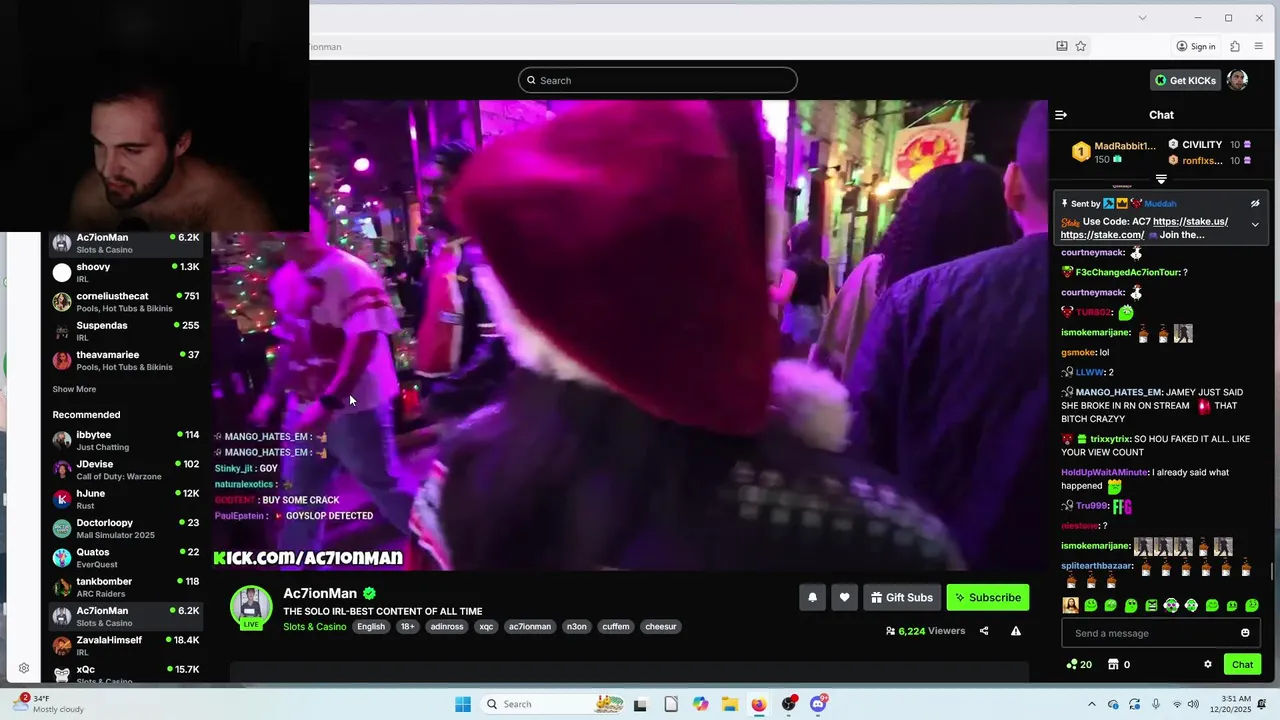The height and width of the screenshot is (720, 1280).
Task: Share the stream via the share icon
Action: click(x=984, y=631)
